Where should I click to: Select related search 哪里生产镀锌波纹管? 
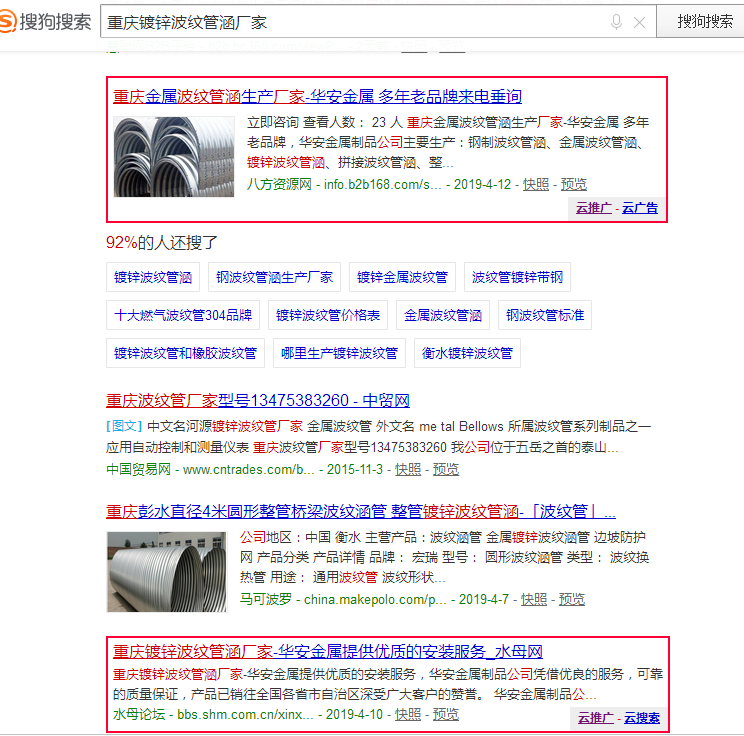(339, 353)
